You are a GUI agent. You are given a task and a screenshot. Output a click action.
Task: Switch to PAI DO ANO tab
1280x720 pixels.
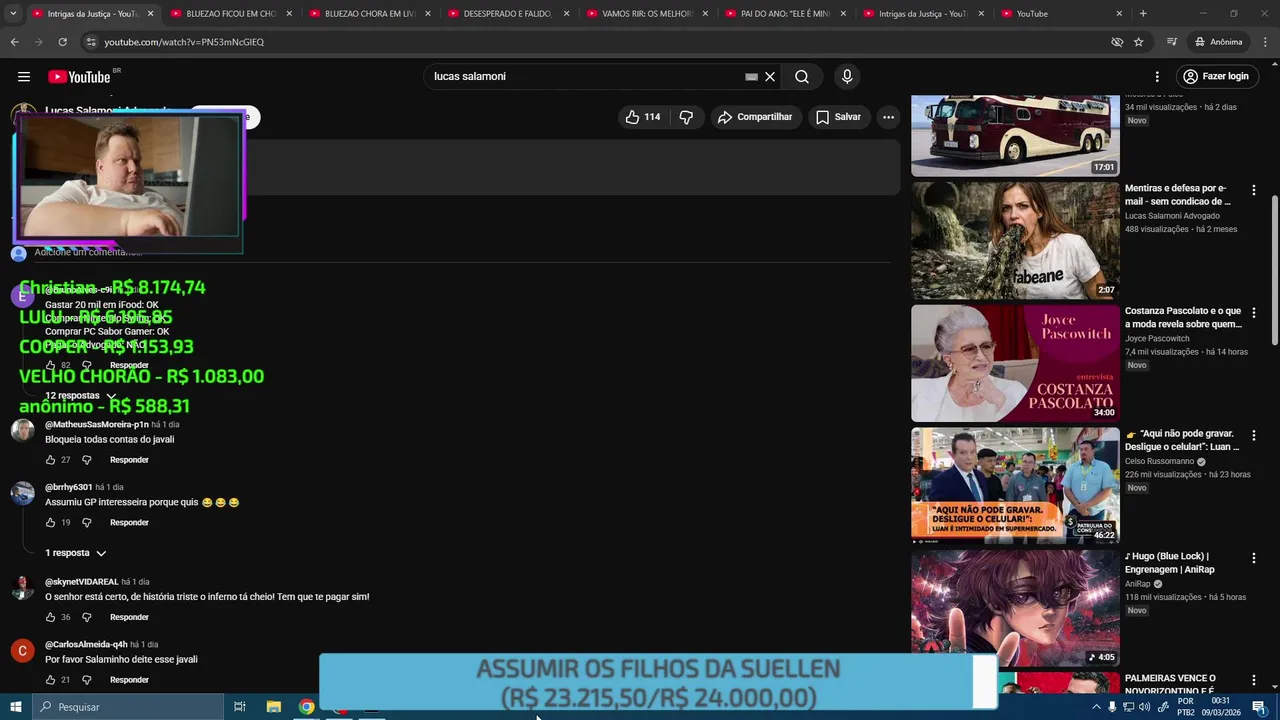click(785, 14)
